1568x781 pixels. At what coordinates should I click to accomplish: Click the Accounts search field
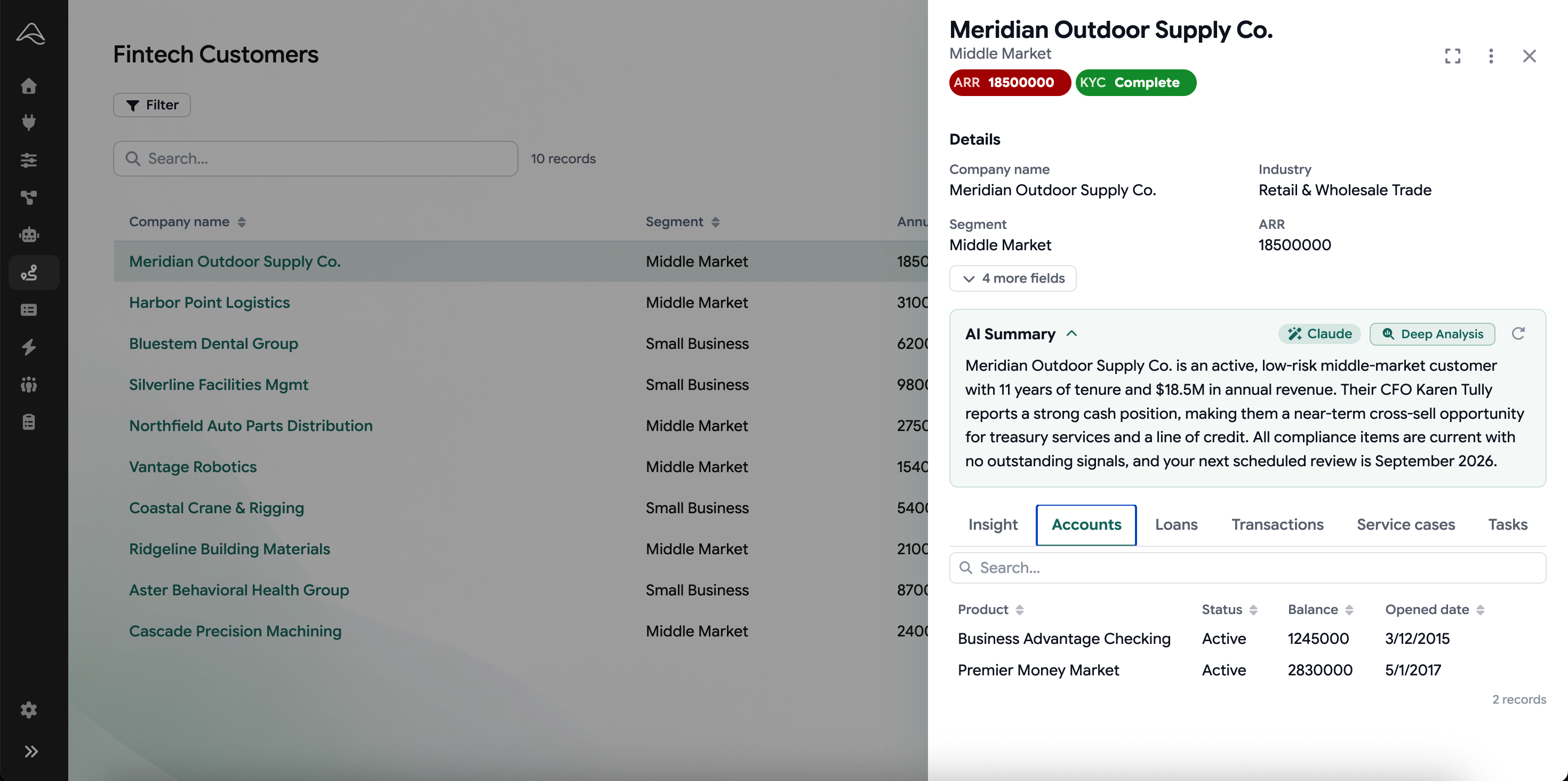coord(1247,568)
